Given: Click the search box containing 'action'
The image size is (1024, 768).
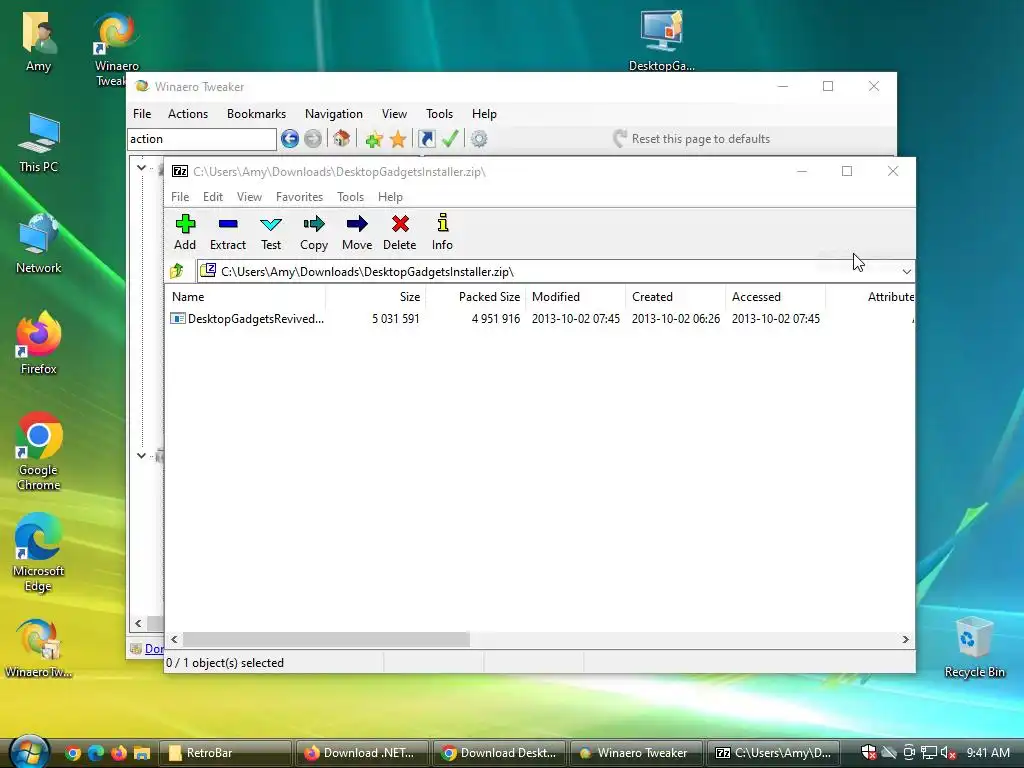Looking at the screenshot, I should [x=201, y=138].
